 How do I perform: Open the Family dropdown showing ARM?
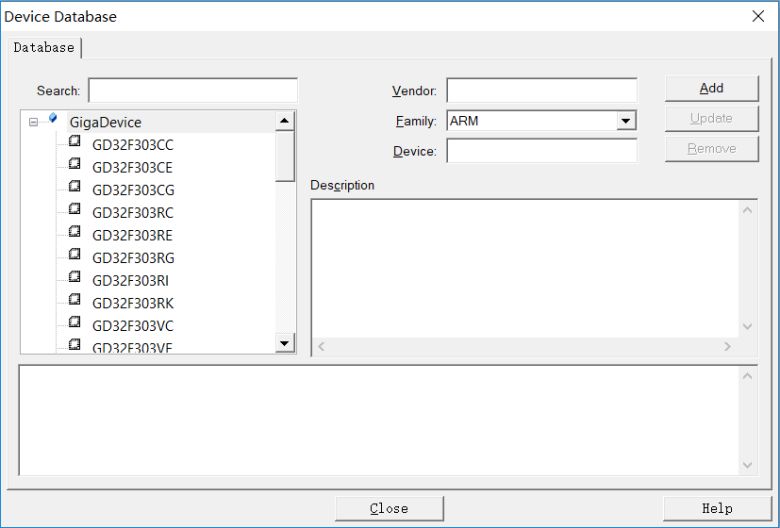pyautogui.click(x=626, y=121)
